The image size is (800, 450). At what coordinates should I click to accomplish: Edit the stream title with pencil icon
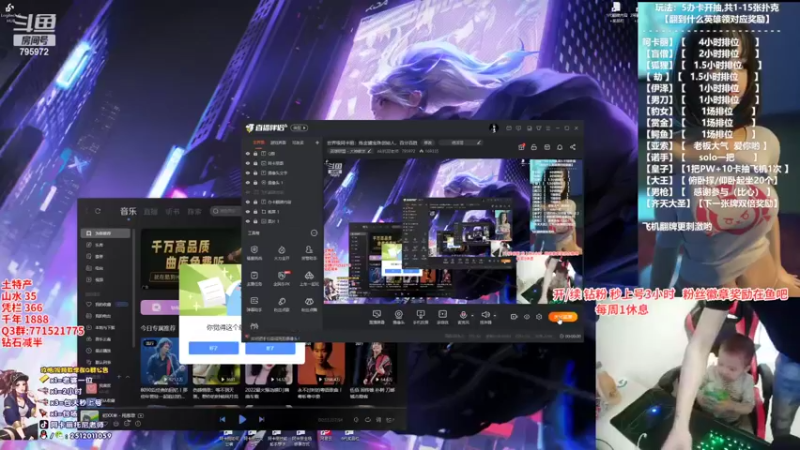479,143
